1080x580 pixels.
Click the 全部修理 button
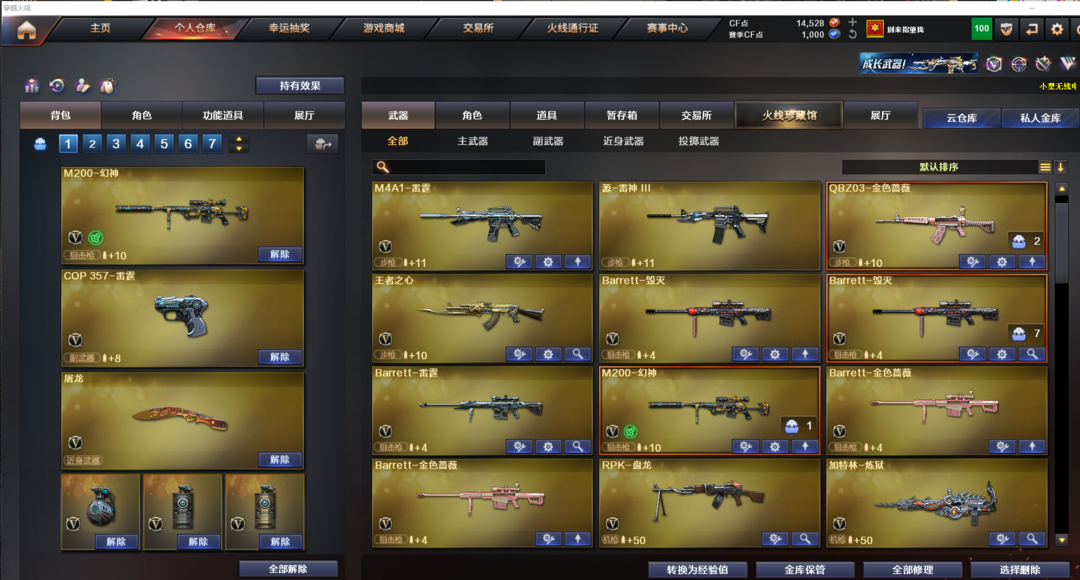click(x=913, y=570)
